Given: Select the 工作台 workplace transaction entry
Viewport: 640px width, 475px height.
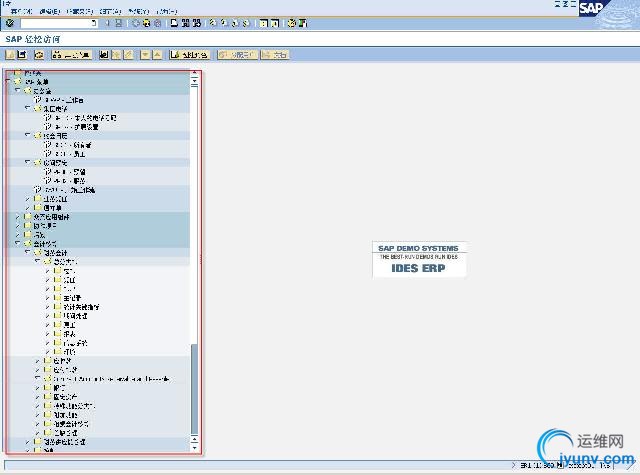Looking at the screenshot, I should pyautogui.click(x=63, y=100).
